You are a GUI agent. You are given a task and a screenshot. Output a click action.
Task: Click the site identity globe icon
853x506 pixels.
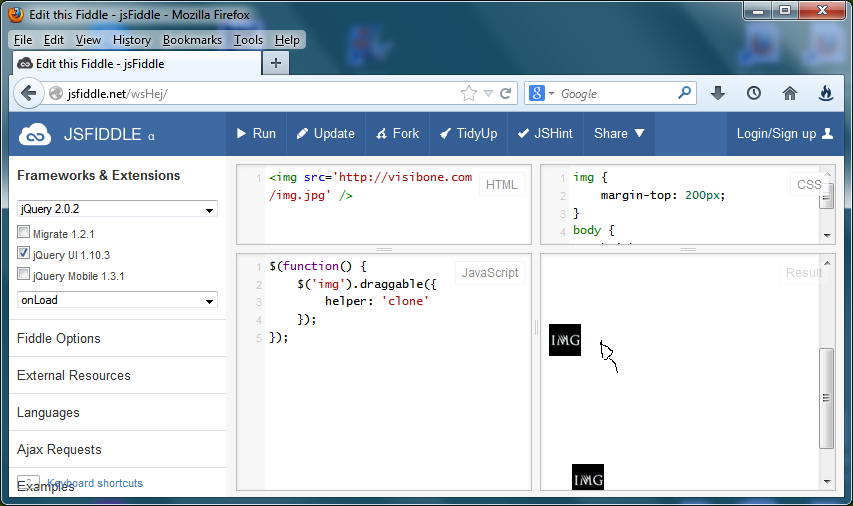[55, 94]
